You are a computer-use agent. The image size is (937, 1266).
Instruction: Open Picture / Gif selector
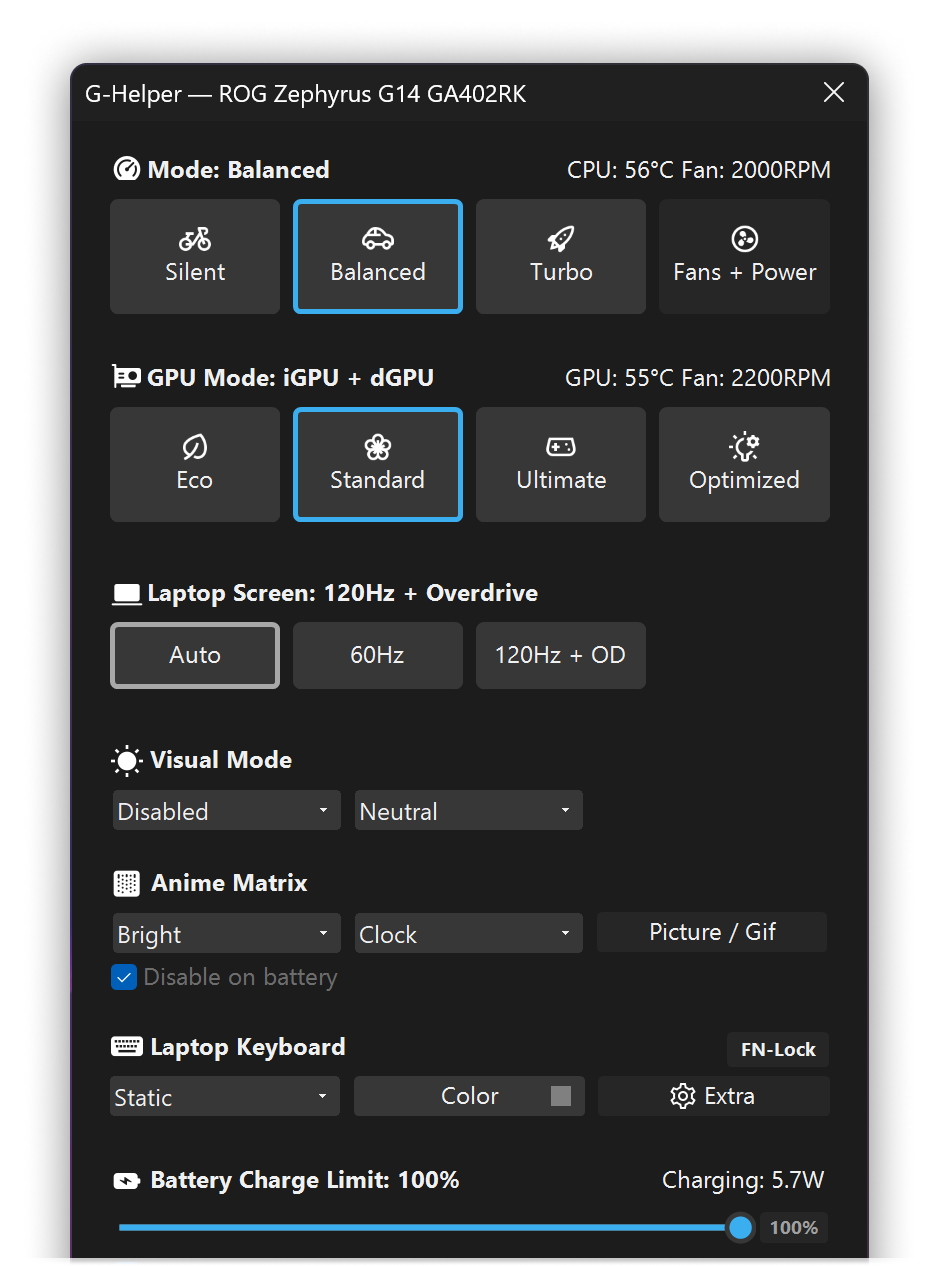pyautogui.click(x=712, y=932)
